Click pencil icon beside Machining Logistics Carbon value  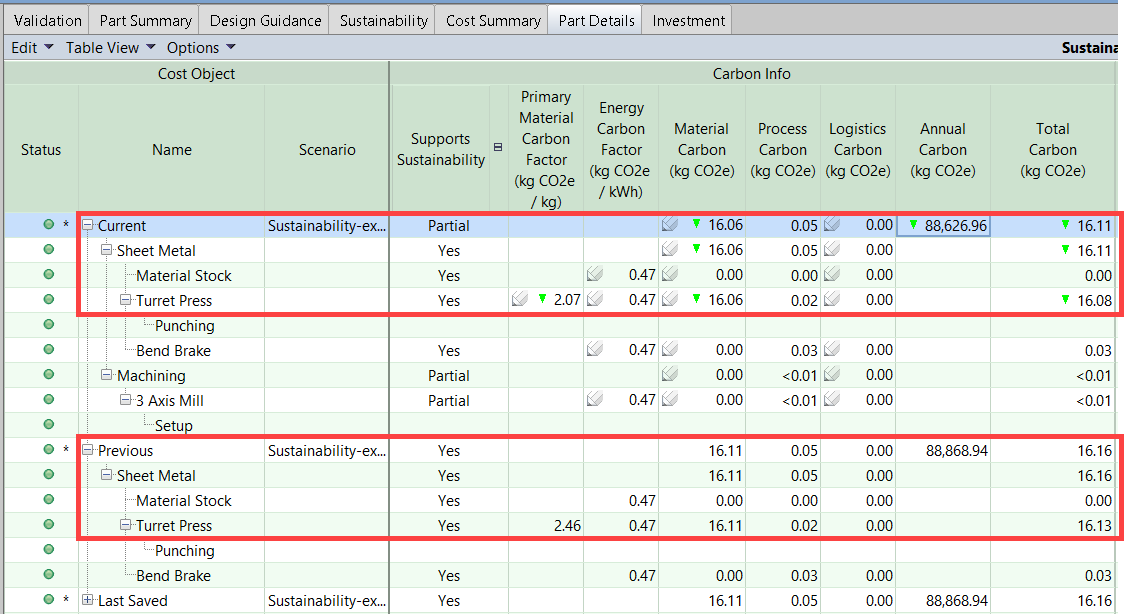[x=832, y=374]
